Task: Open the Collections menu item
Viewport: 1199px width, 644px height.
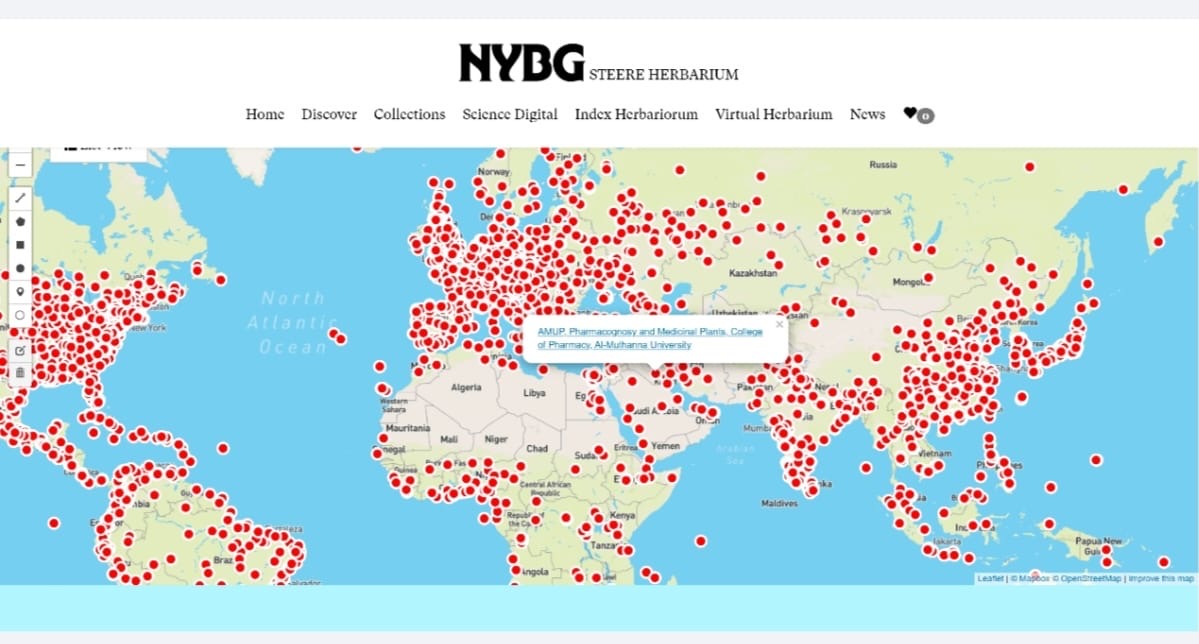Action: [409, 114]
